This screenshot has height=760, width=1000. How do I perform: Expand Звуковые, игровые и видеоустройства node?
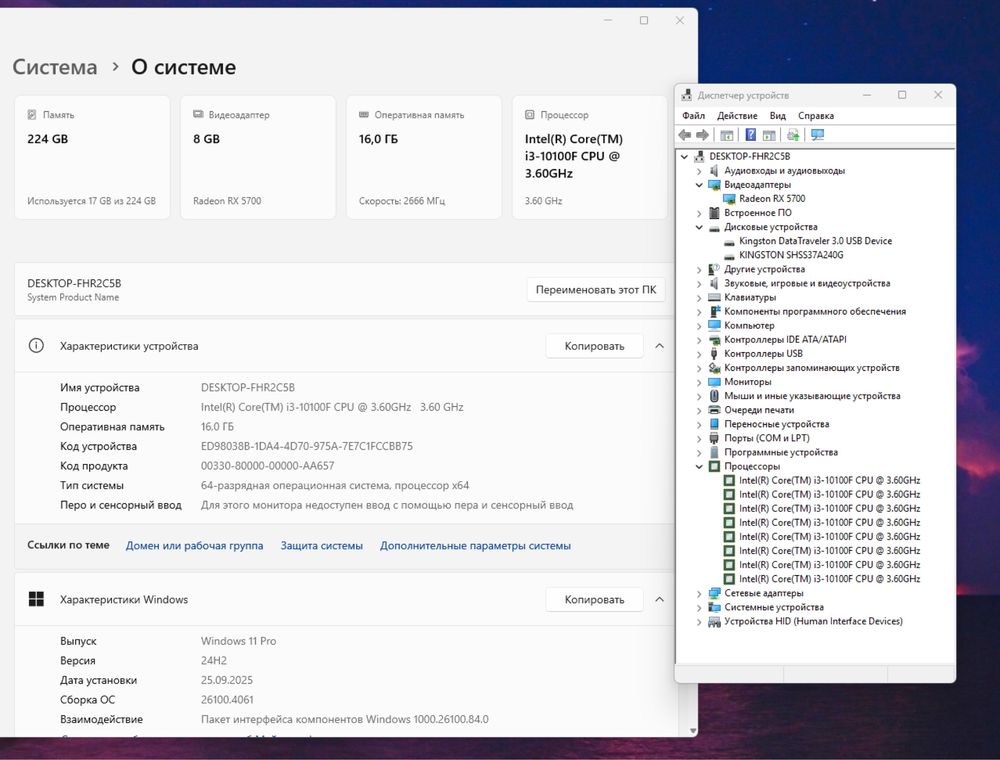pyautogui.click(x=699, y=284)
